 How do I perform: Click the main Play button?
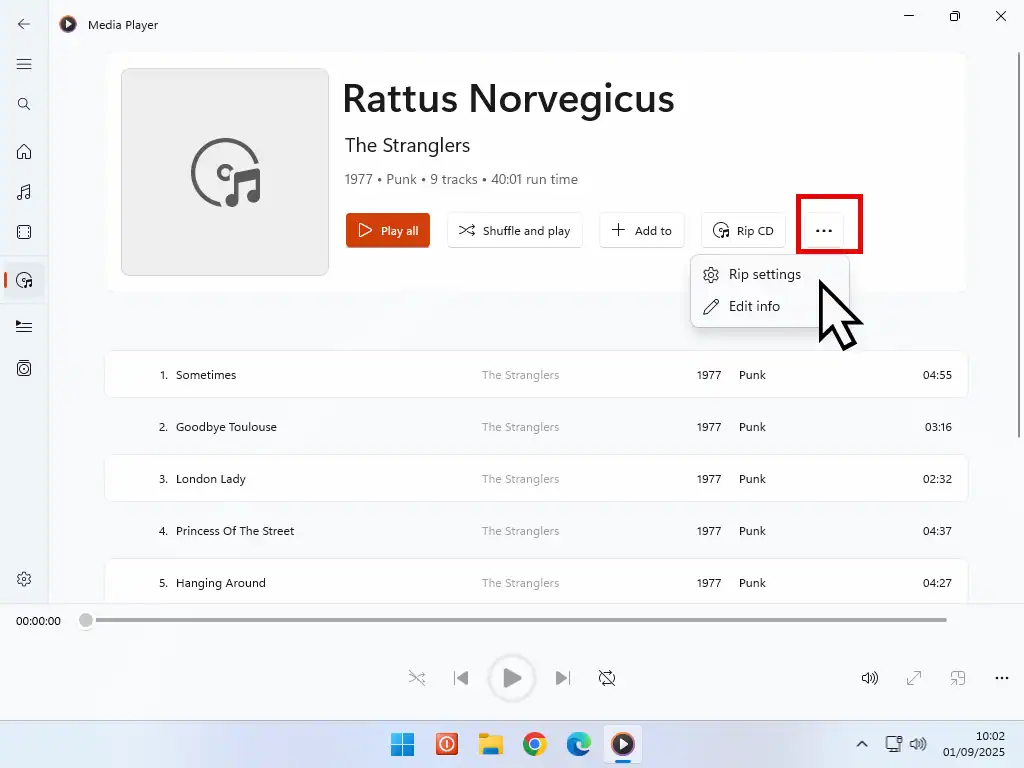coord(512,678)
